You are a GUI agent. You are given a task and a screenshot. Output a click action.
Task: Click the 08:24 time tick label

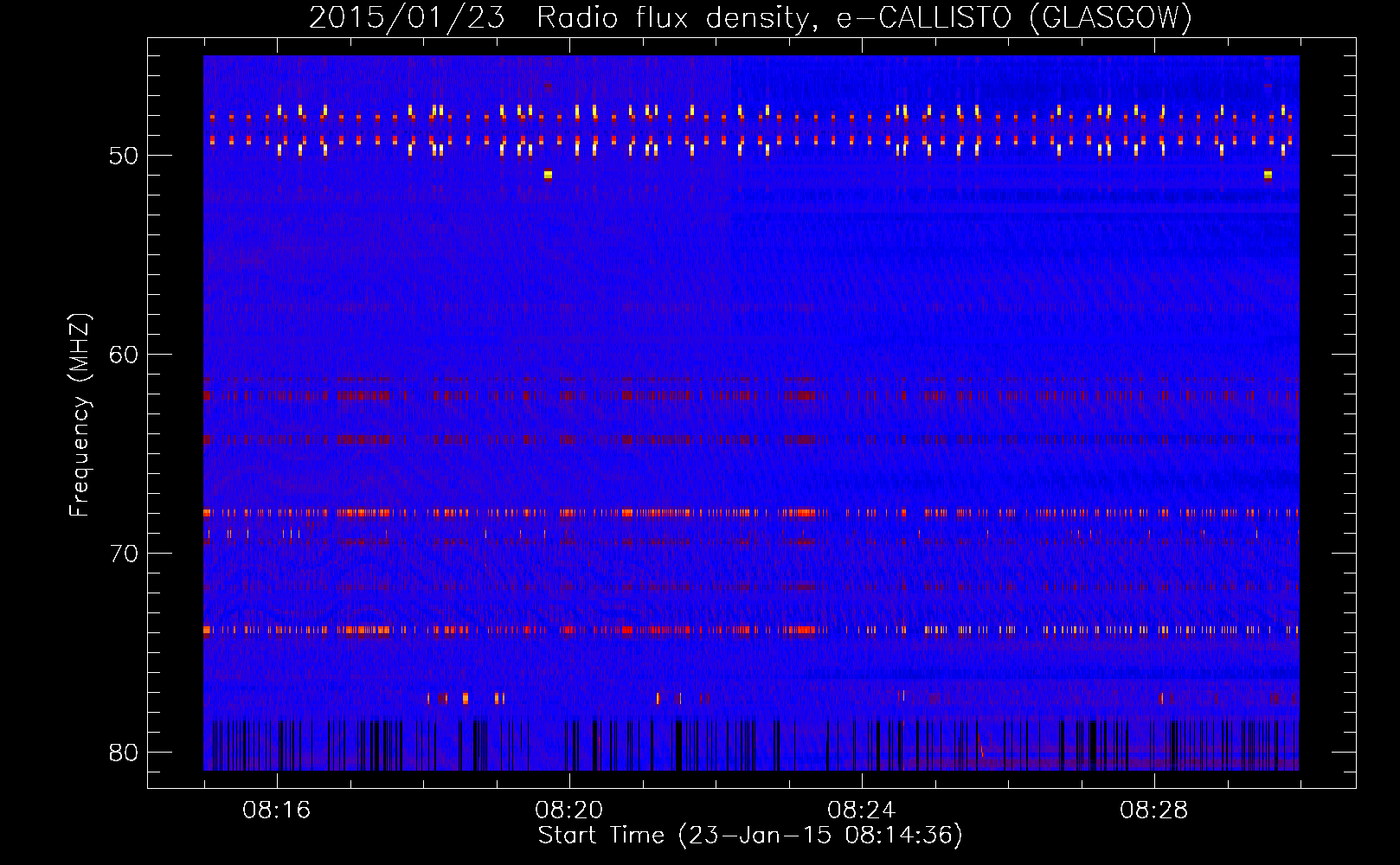tap(862, 811)
